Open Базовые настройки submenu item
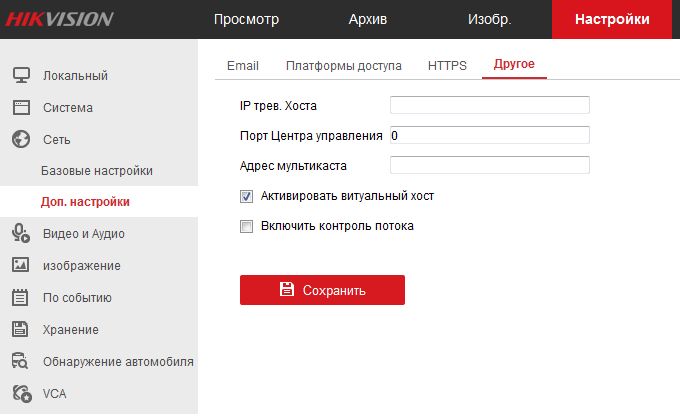Image resolution: width=680 pixels, height=414 pixels. (97, 171)
